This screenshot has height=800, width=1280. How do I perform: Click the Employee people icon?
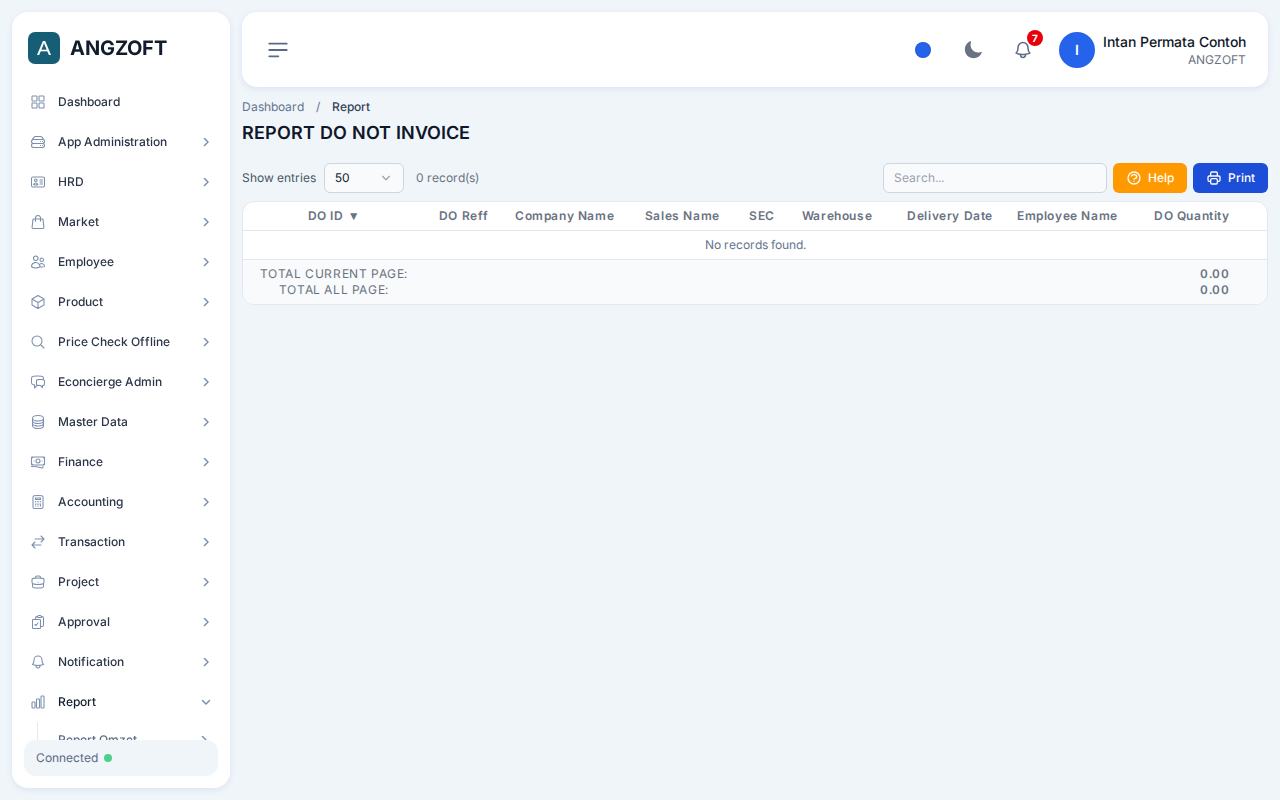coord(38,262)
